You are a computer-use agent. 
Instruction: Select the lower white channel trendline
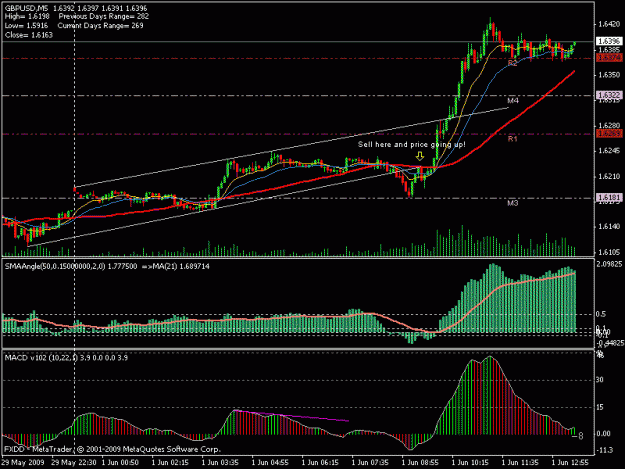point(223,206)
